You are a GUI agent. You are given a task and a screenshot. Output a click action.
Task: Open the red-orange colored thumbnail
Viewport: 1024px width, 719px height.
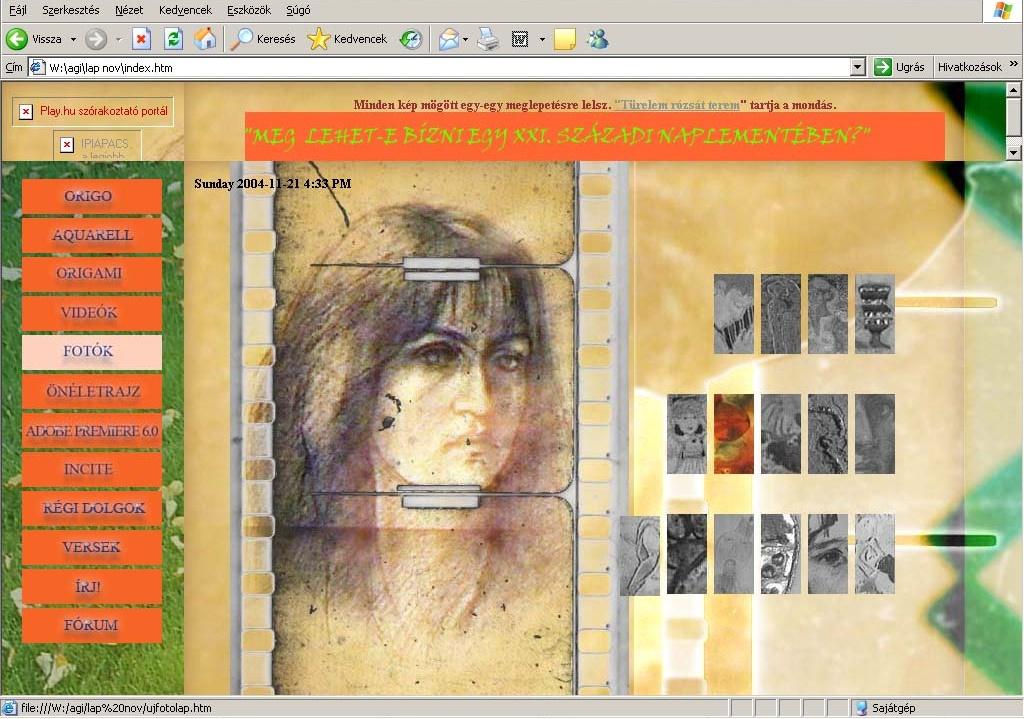[733, 434]
